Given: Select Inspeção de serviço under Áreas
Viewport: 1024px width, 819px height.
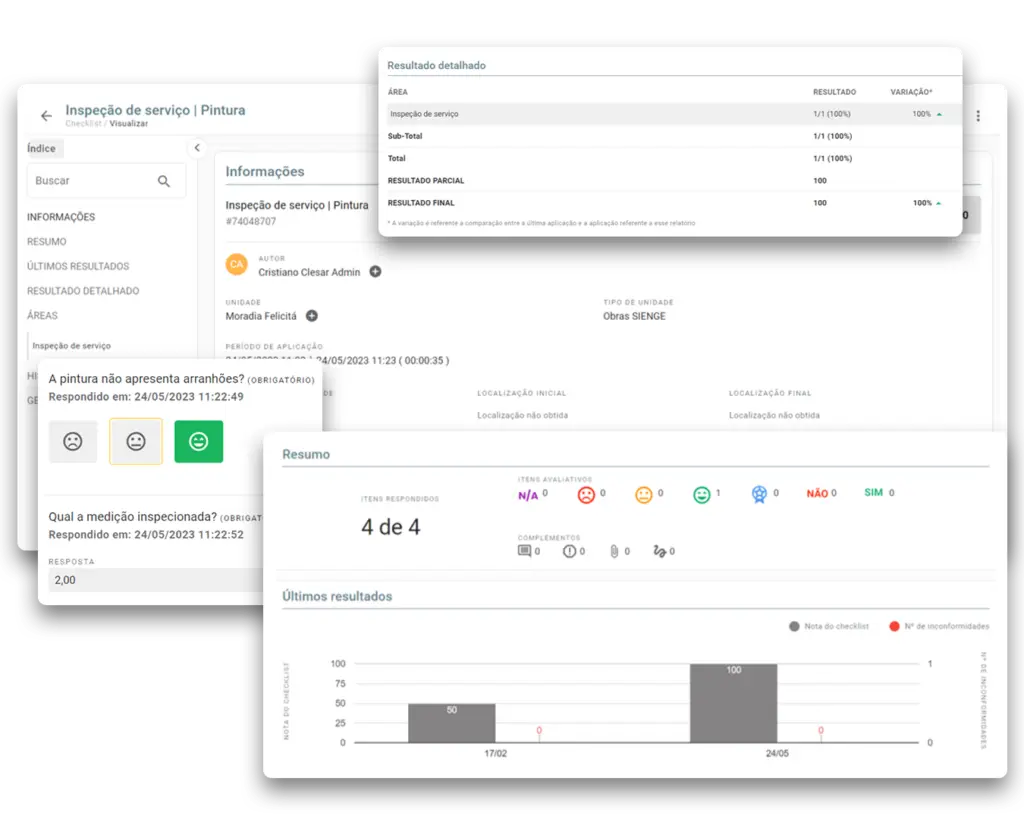Looking at the screenshot, I should [71, 346].
